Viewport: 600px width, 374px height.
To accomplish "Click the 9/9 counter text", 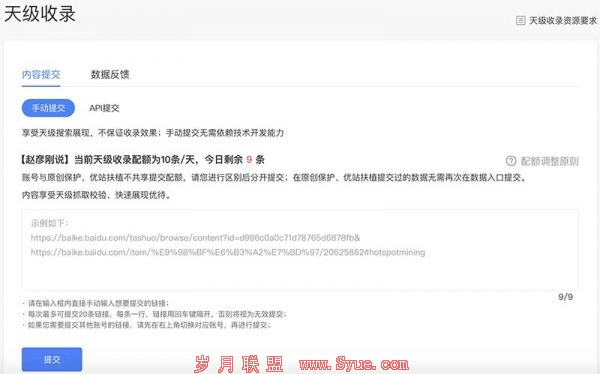I will click(566, 297).
